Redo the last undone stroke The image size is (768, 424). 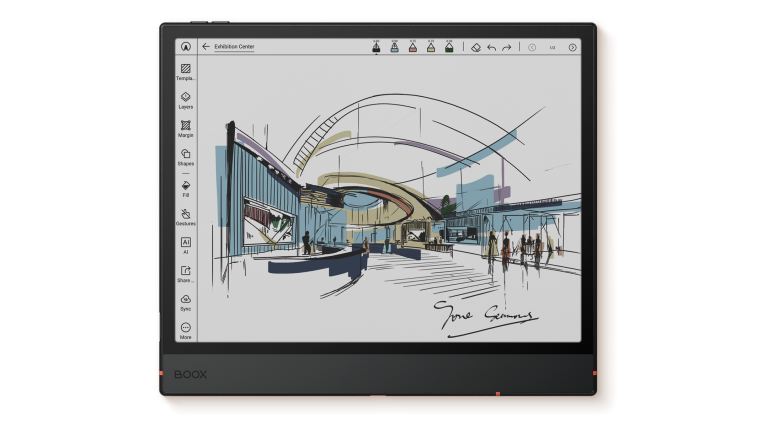(506, 47)
